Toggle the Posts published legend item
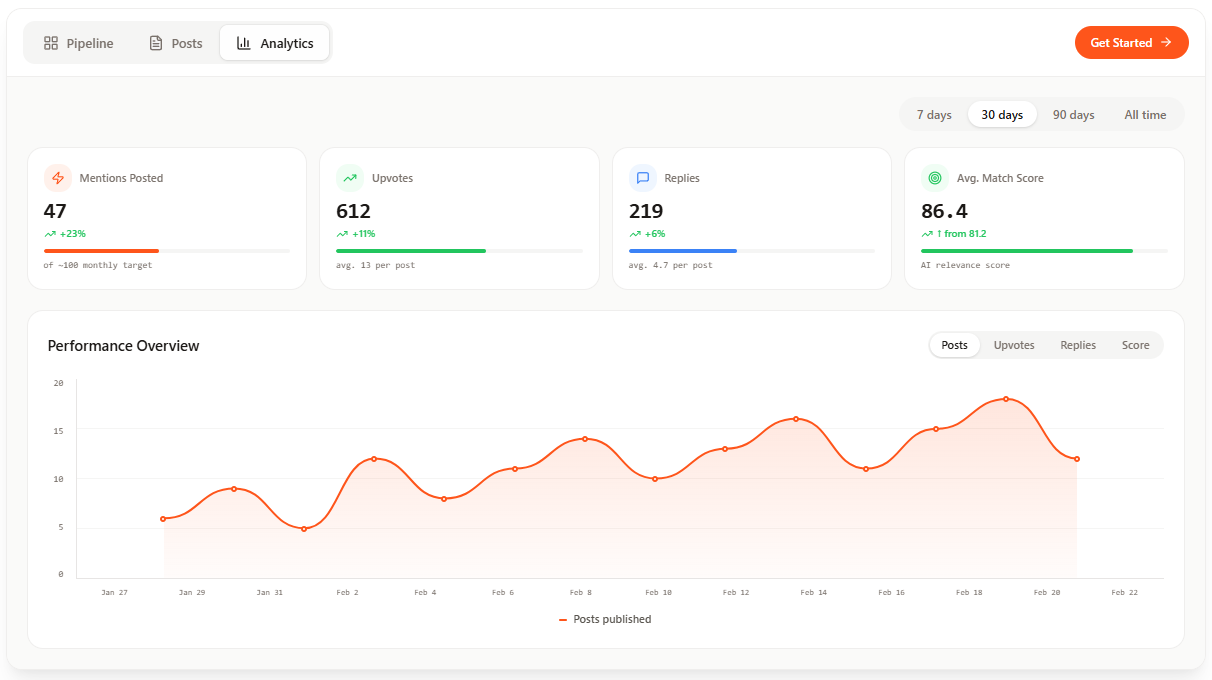The width and height of the screenshot is (1212, 680). [x=606, y=620]
